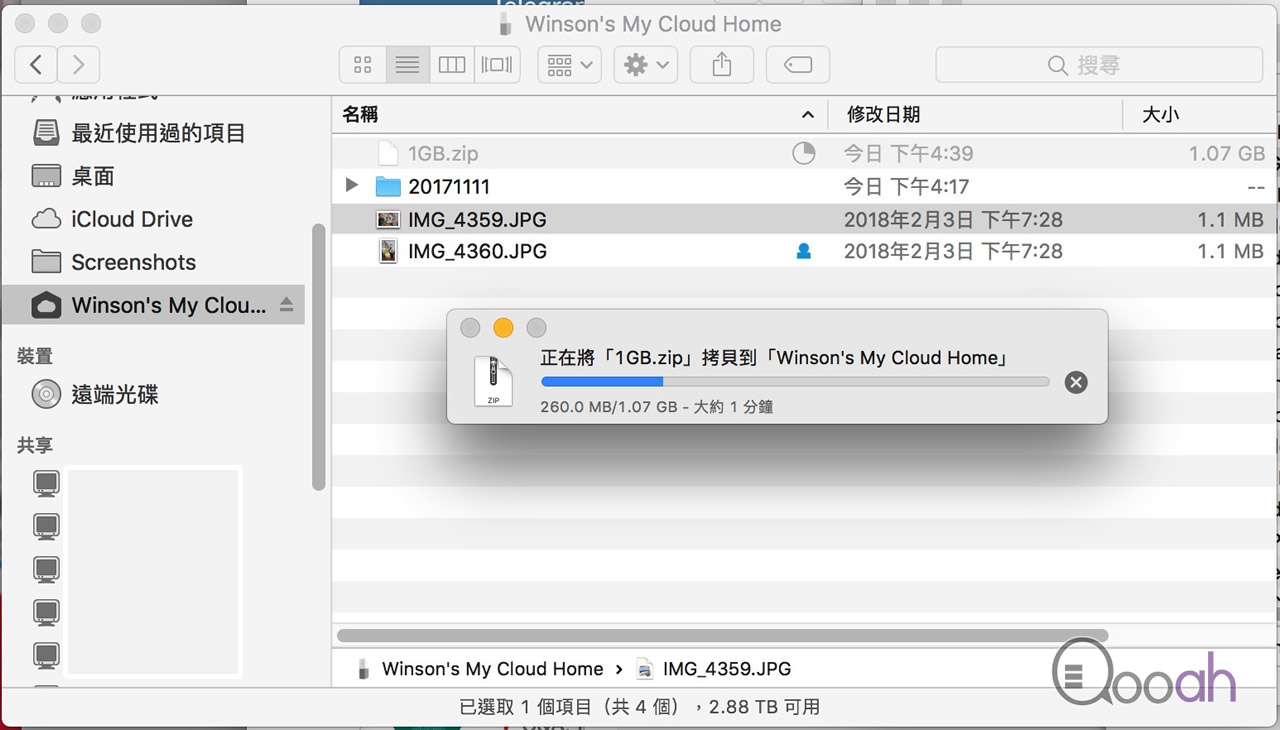
Task: Open the gear action menu
Action: [x=646, y=65]
